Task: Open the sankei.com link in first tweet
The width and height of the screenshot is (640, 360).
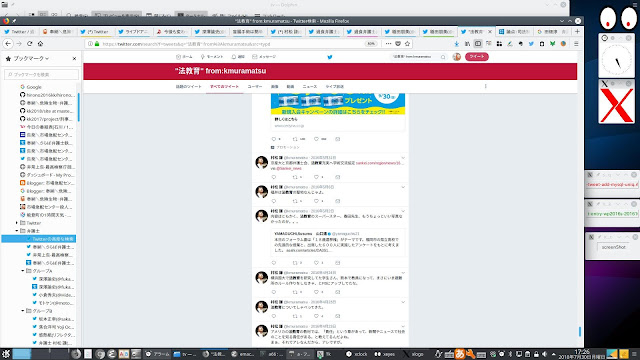Action: 380,163
